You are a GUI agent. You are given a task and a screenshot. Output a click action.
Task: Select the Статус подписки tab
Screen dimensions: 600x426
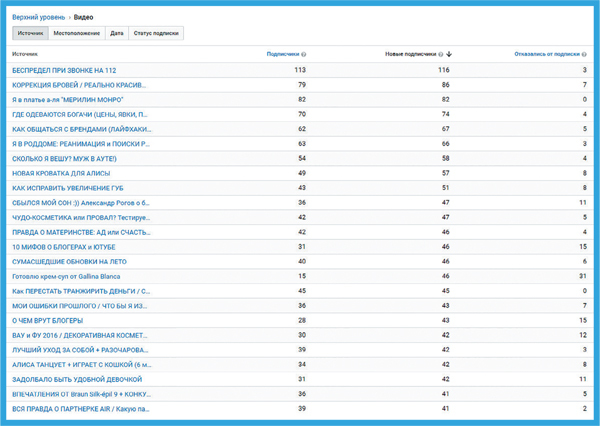tap(156, 33)
